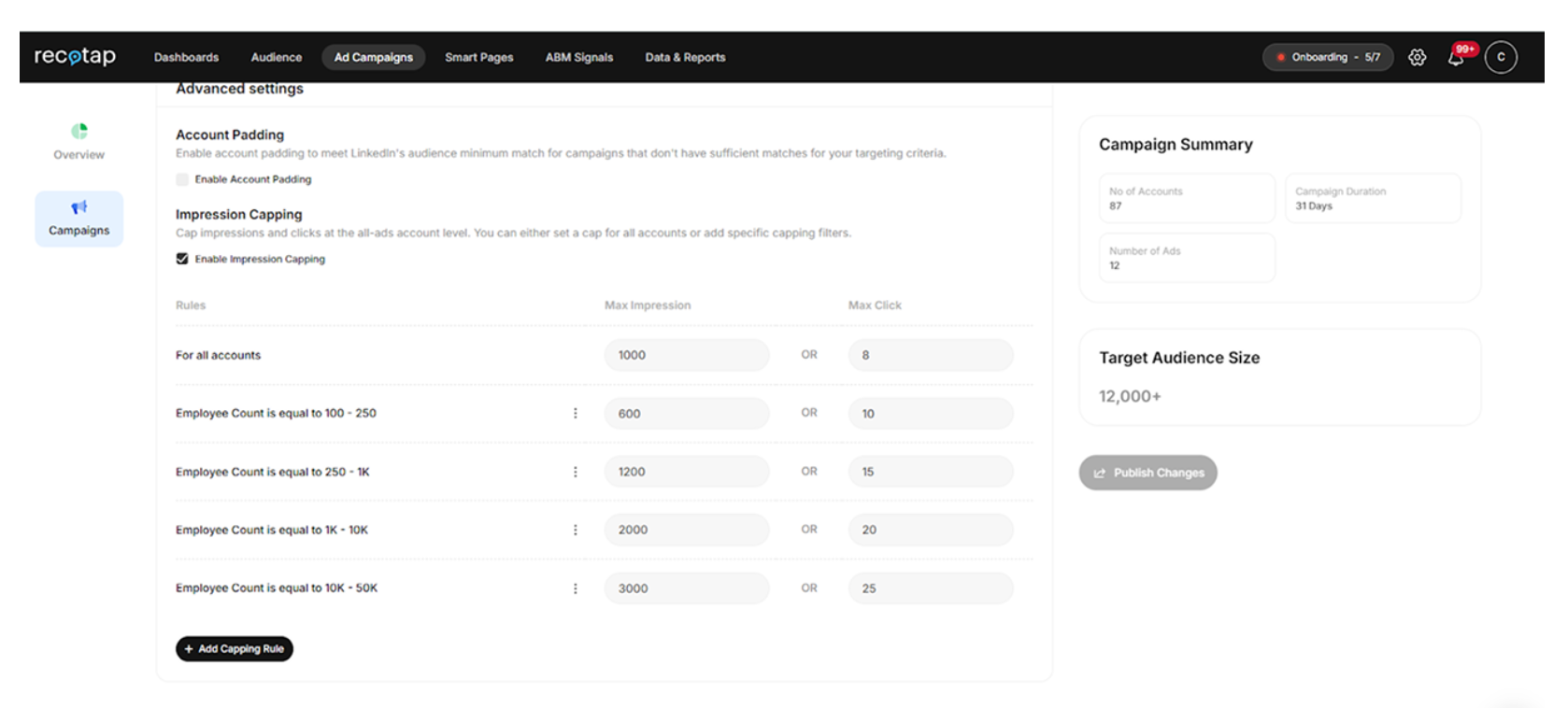Click 'Employee Count is equal to 250 - 1K'

(x=272, y=472)
